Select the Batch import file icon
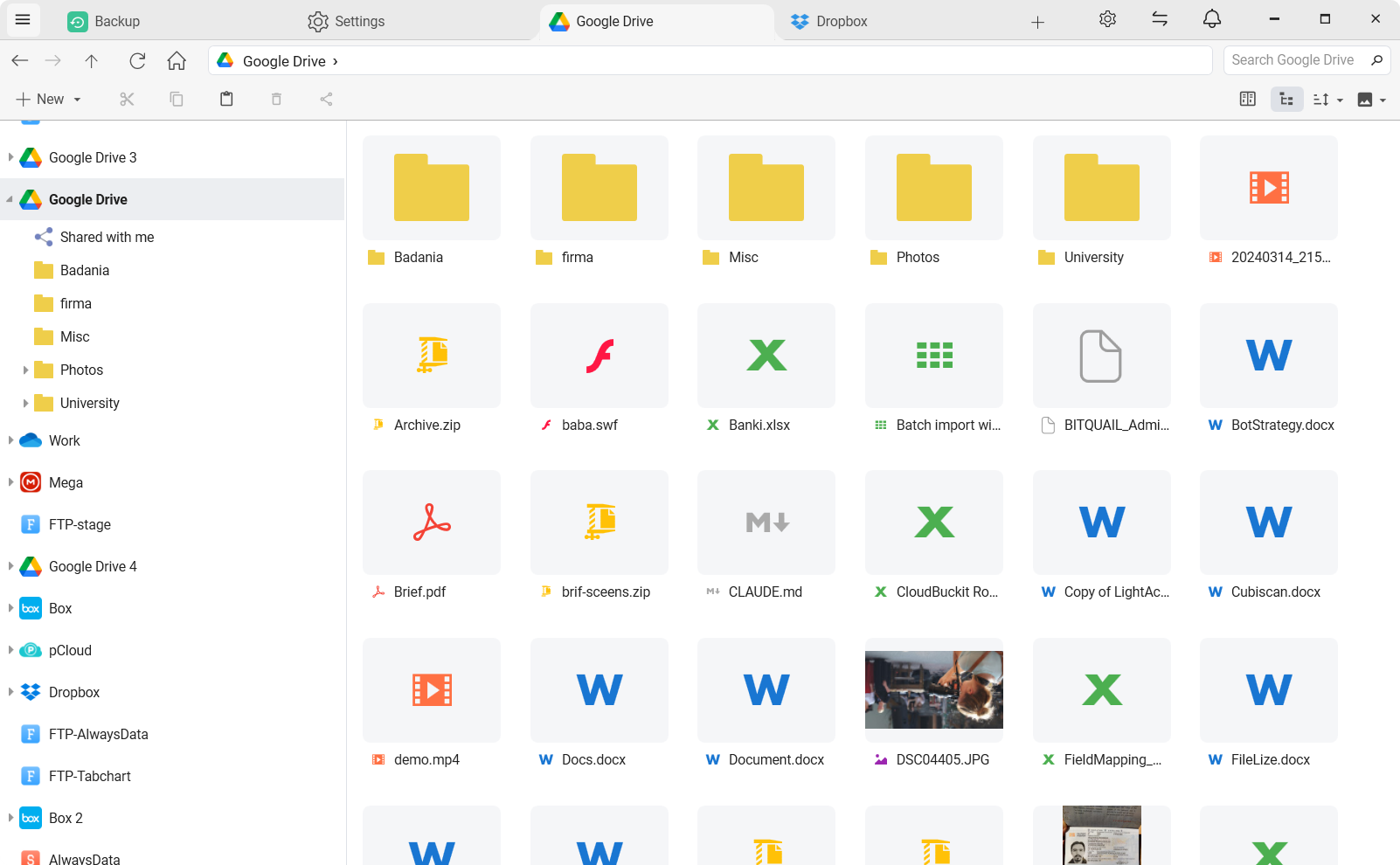1400x865 pixels. (x=934, y=356)
